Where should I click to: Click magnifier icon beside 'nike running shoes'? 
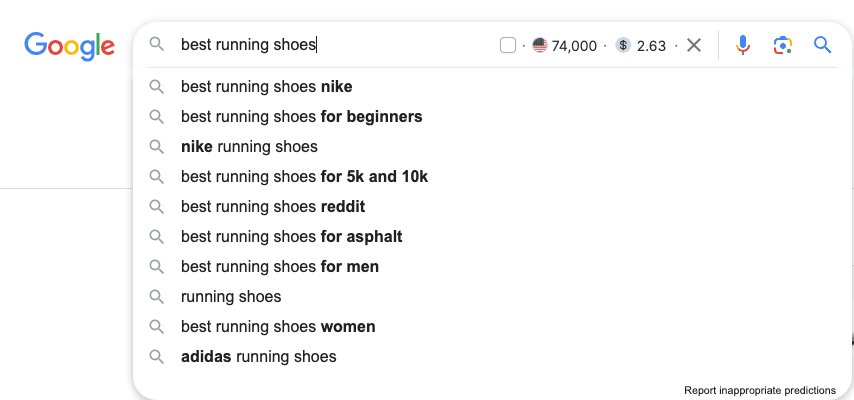157,147
